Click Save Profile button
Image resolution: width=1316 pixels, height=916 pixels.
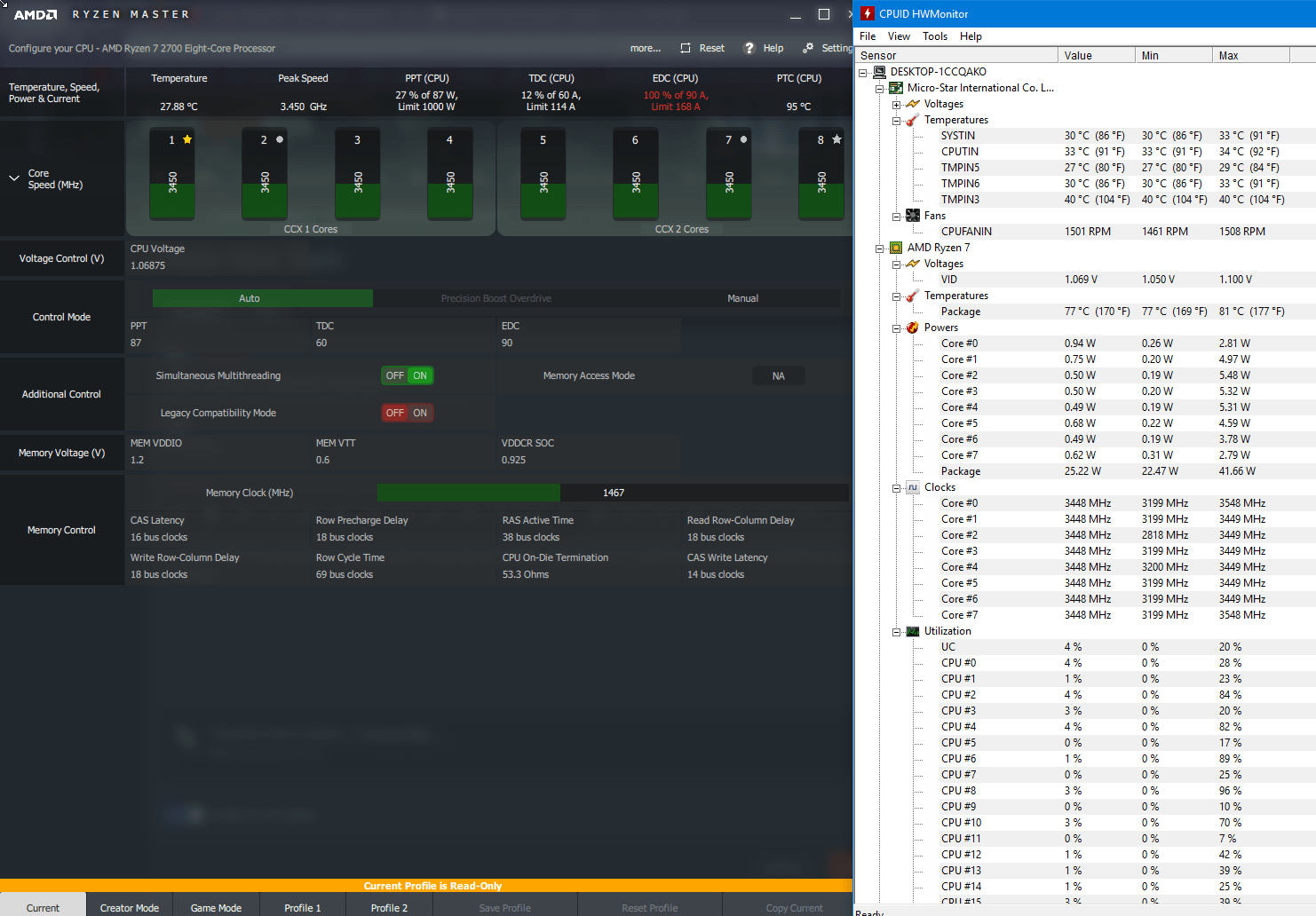click(x=505, y=907)
